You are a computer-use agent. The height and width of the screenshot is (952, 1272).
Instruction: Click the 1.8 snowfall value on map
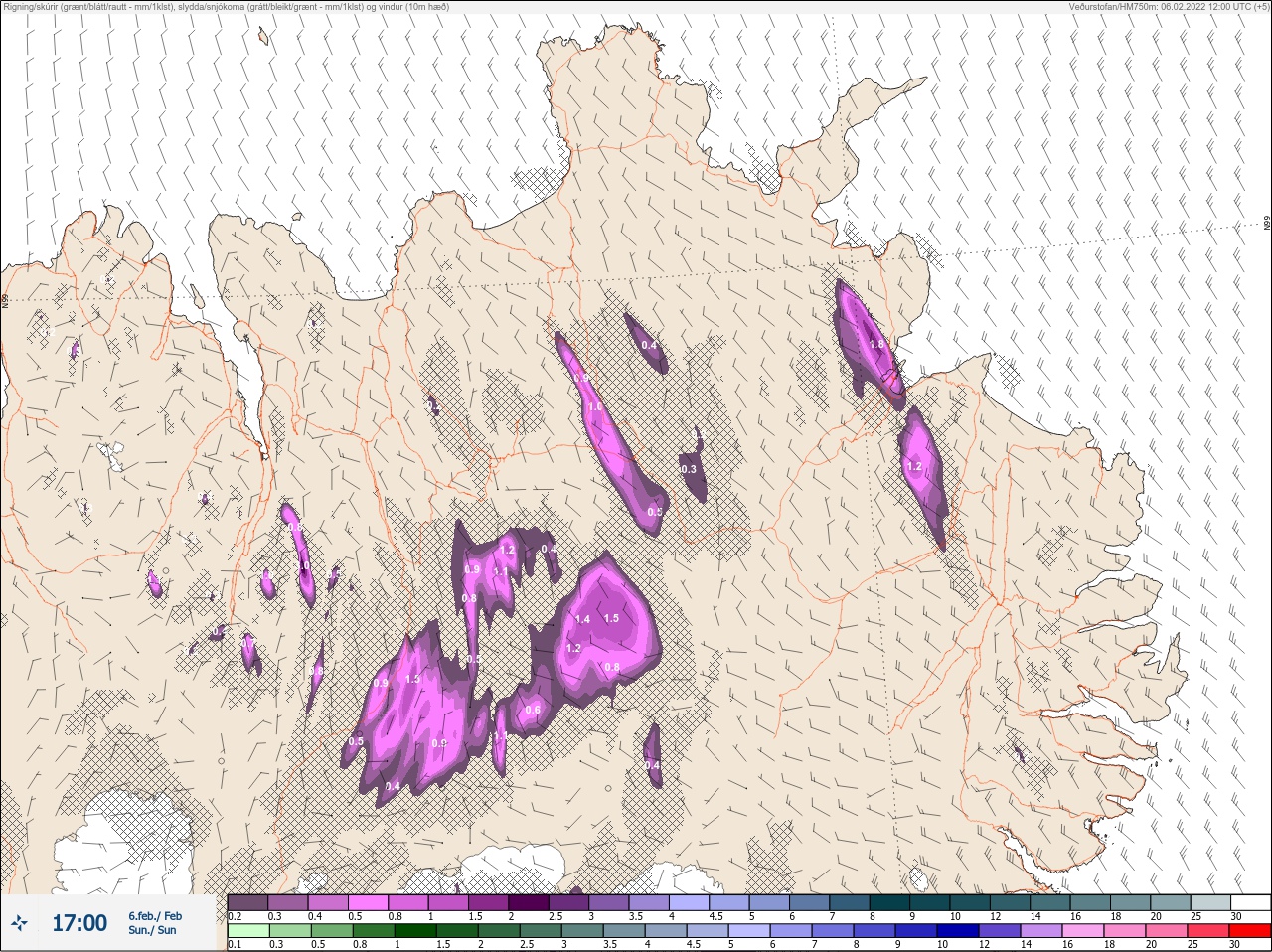click(876, 345)
